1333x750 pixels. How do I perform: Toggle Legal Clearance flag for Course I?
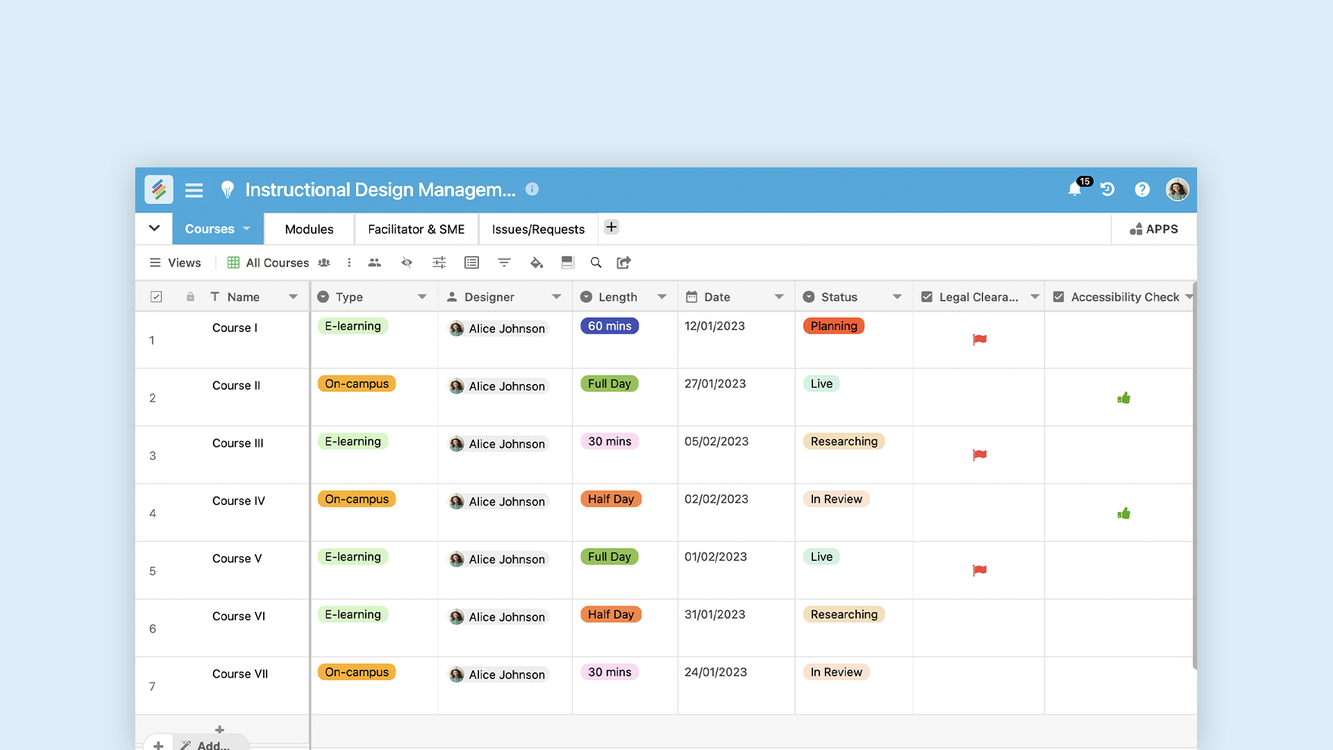point(979,340)
